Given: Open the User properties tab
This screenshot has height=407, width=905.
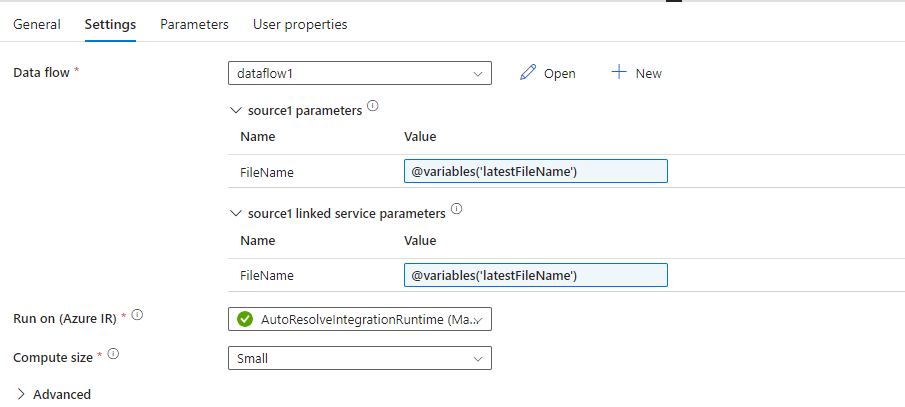Looking at the screenshot, I should [300, 24].
